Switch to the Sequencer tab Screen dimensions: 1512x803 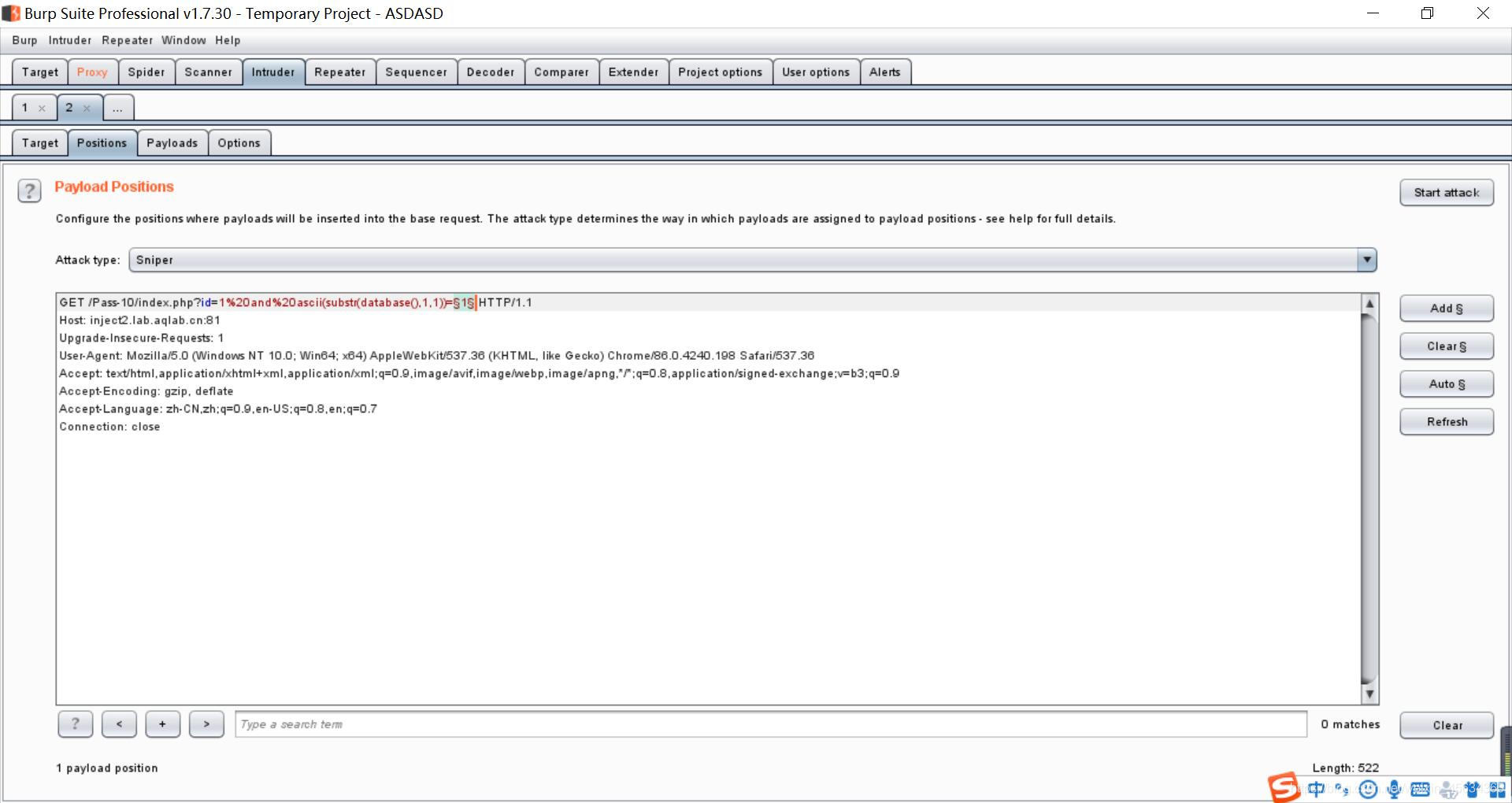coord(417,72)
